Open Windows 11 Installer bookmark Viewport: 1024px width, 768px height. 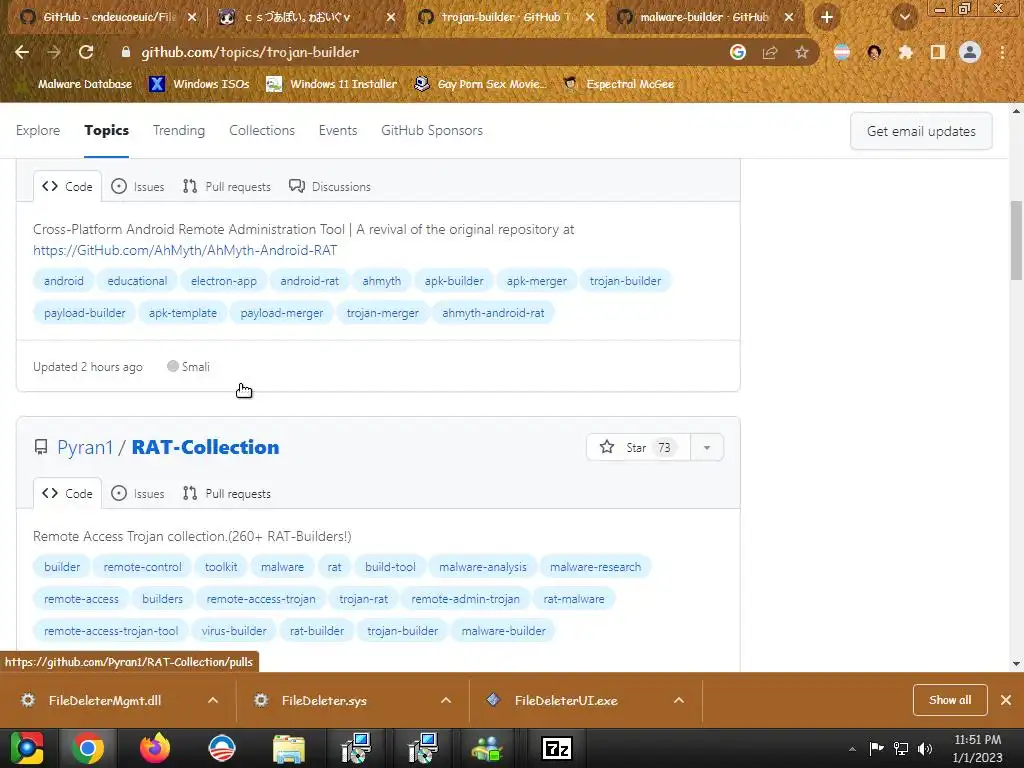332,84
